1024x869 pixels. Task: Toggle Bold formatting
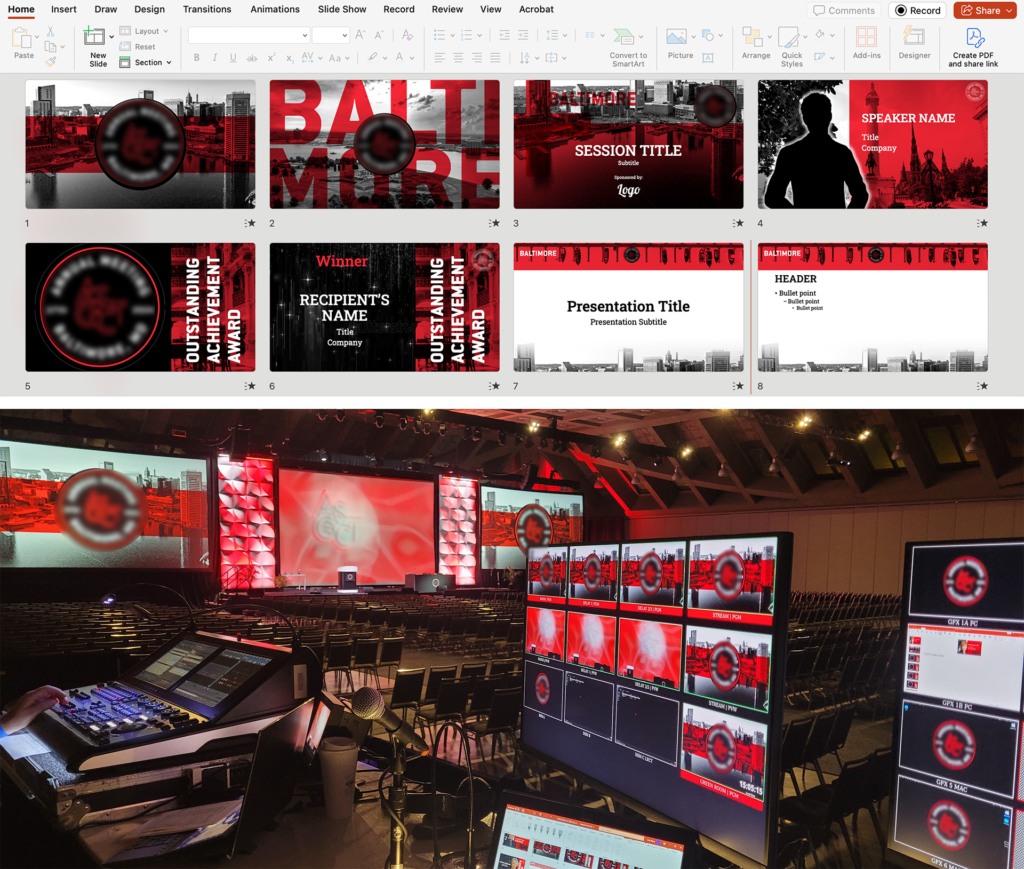[195, 58]
